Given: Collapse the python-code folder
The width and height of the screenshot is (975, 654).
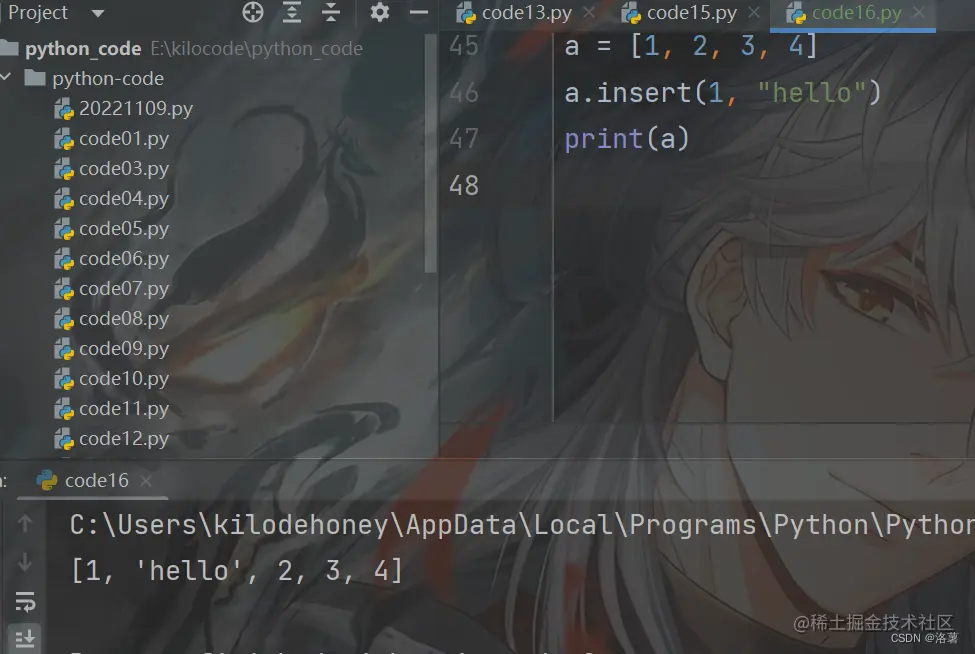Looking at the screenshot, I should coord(6,77).
